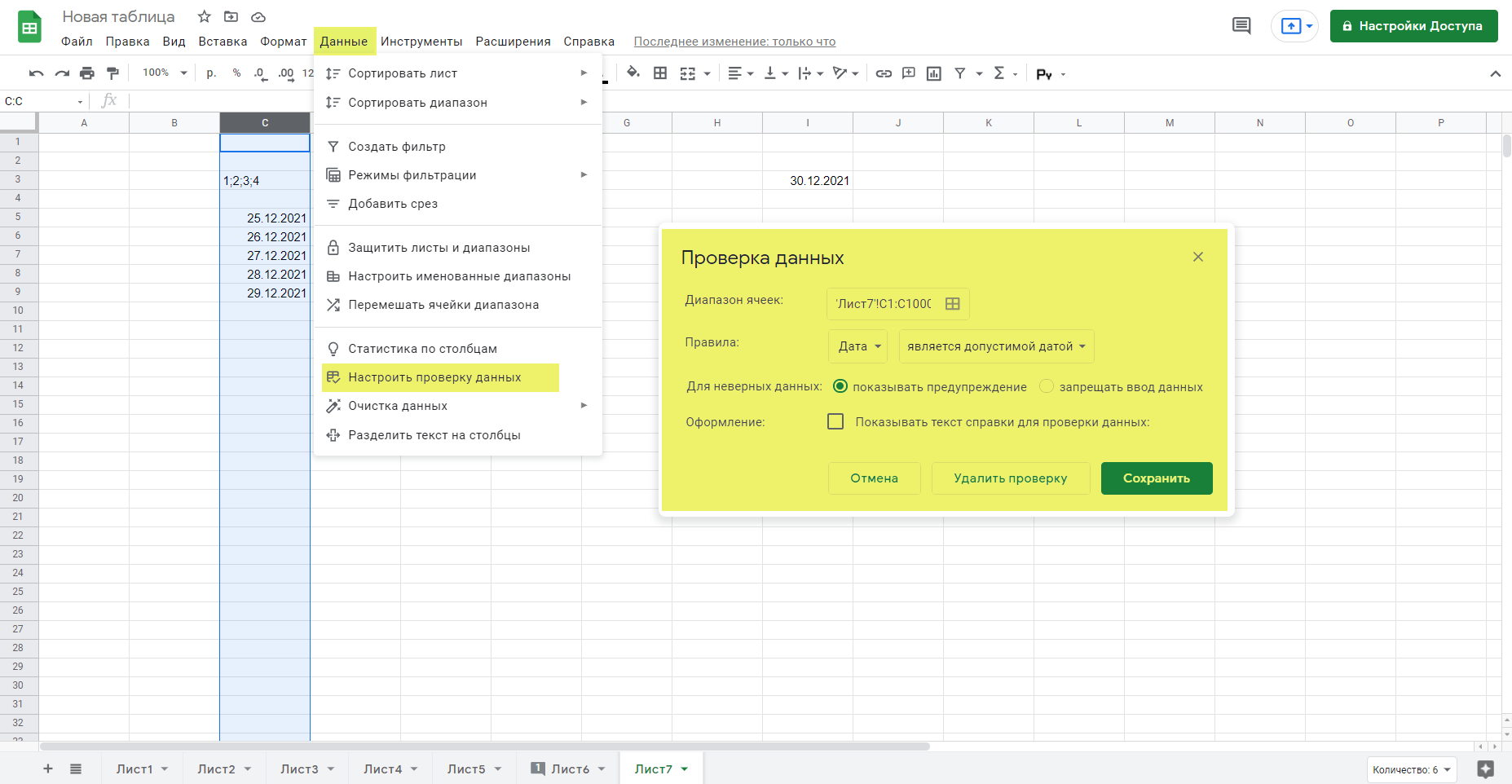This screenshot has width=1512, height=784.
Task: Click the vertical align icon
Action: (x=769, y=73)
